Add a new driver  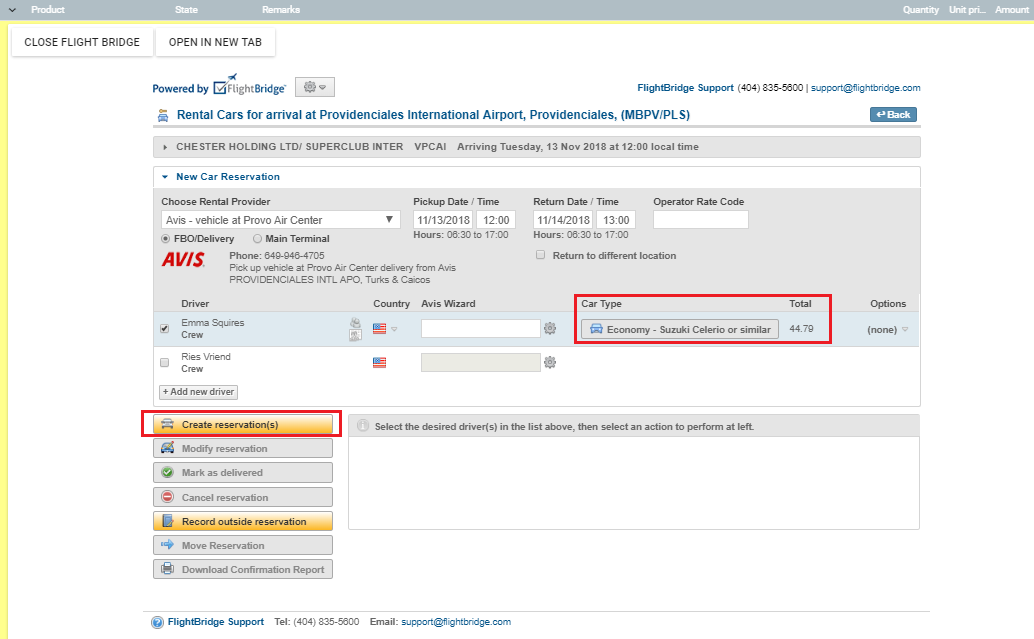point(198,392)
